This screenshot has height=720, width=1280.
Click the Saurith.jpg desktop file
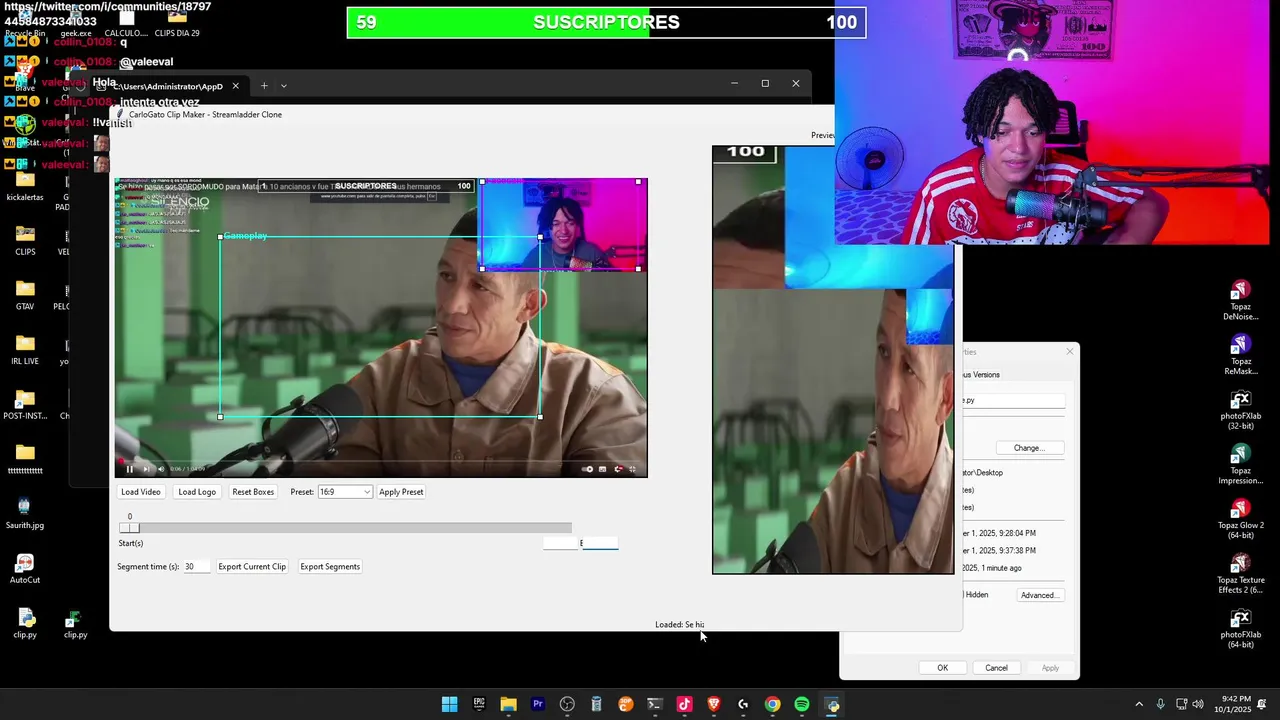pos(25,513)
